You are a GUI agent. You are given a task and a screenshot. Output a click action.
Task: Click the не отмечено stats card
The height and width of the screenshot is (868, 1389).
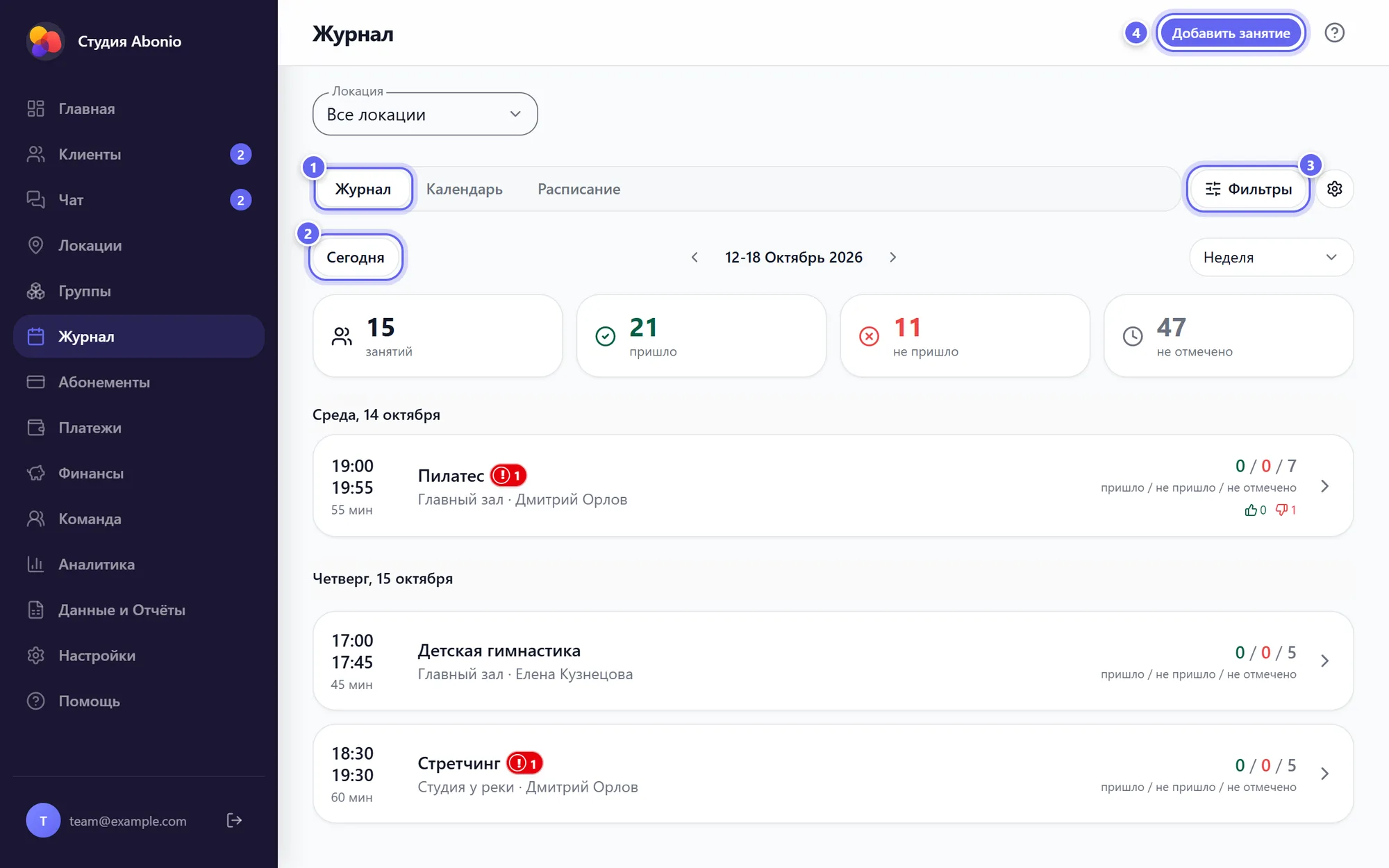1229,336
